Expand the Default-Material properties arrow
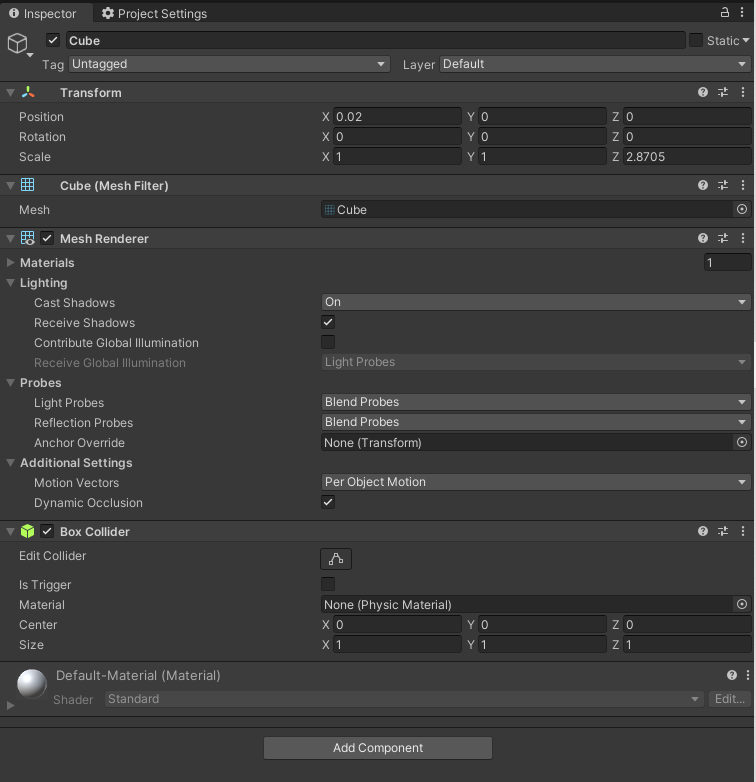Image resolution: width=756 pixels, height=782 pixels. pos(10,705)
